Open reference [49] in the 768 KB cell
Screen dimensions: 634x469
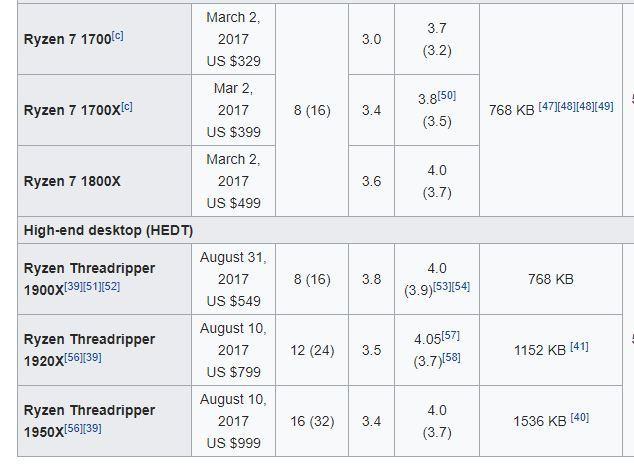pyautogui.click(x=604, y=106)
